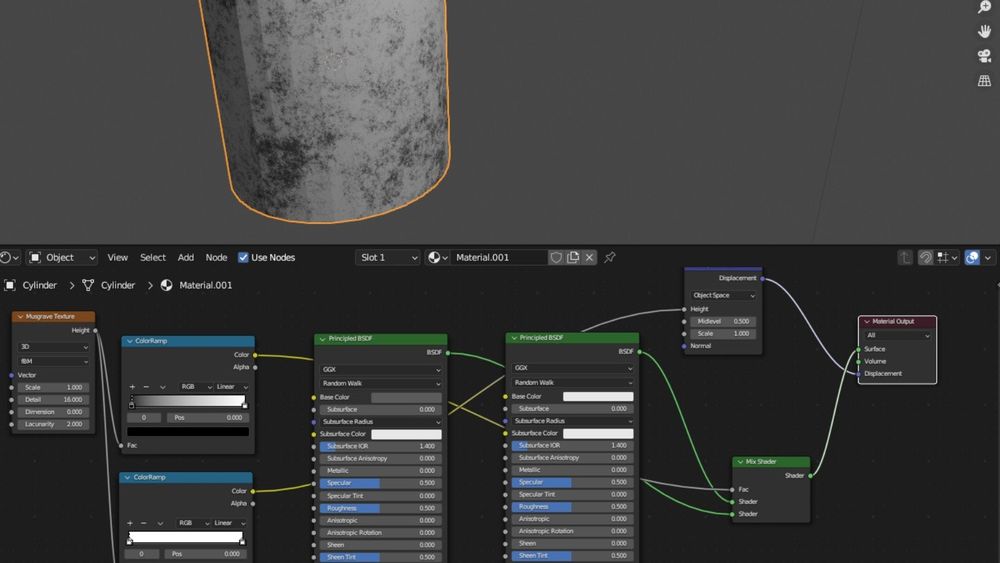The image size is (1000, 563).
Task: Click right Principled BSDF Sheen Tint slider
Action: (x=572, y=556)
